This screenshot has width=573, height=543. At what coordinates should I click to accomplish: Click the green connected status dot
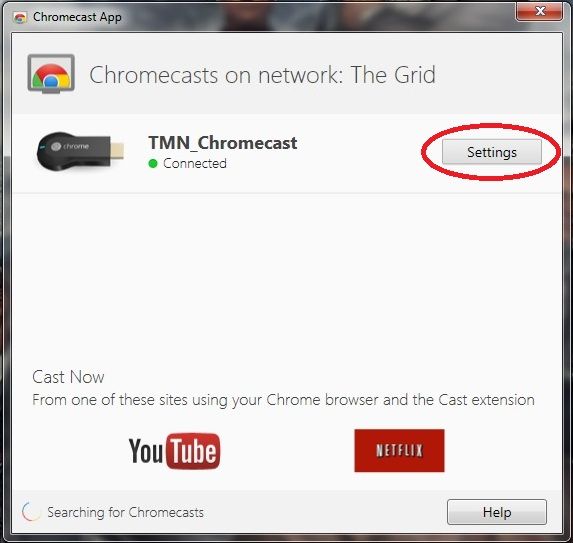153,163
